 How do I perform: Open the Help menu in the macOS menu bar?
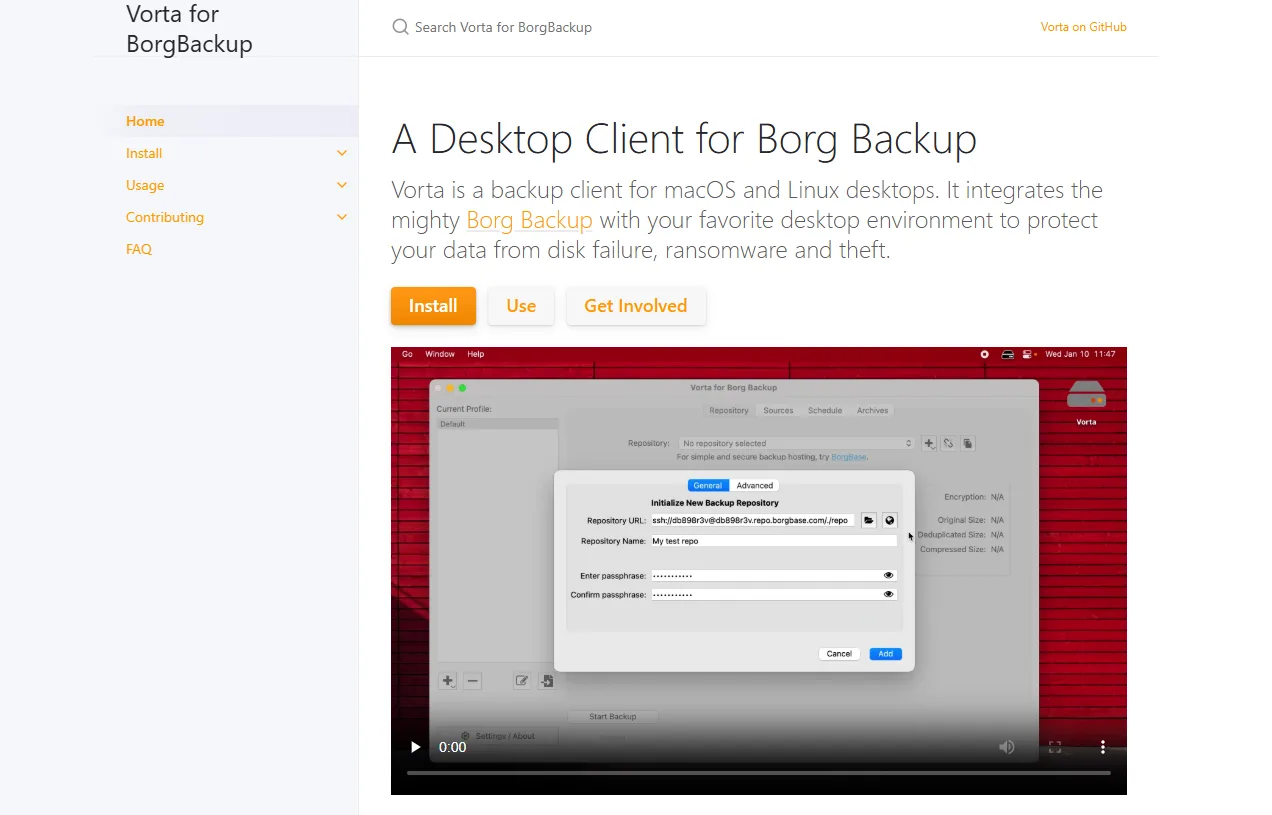click(476, 354)
